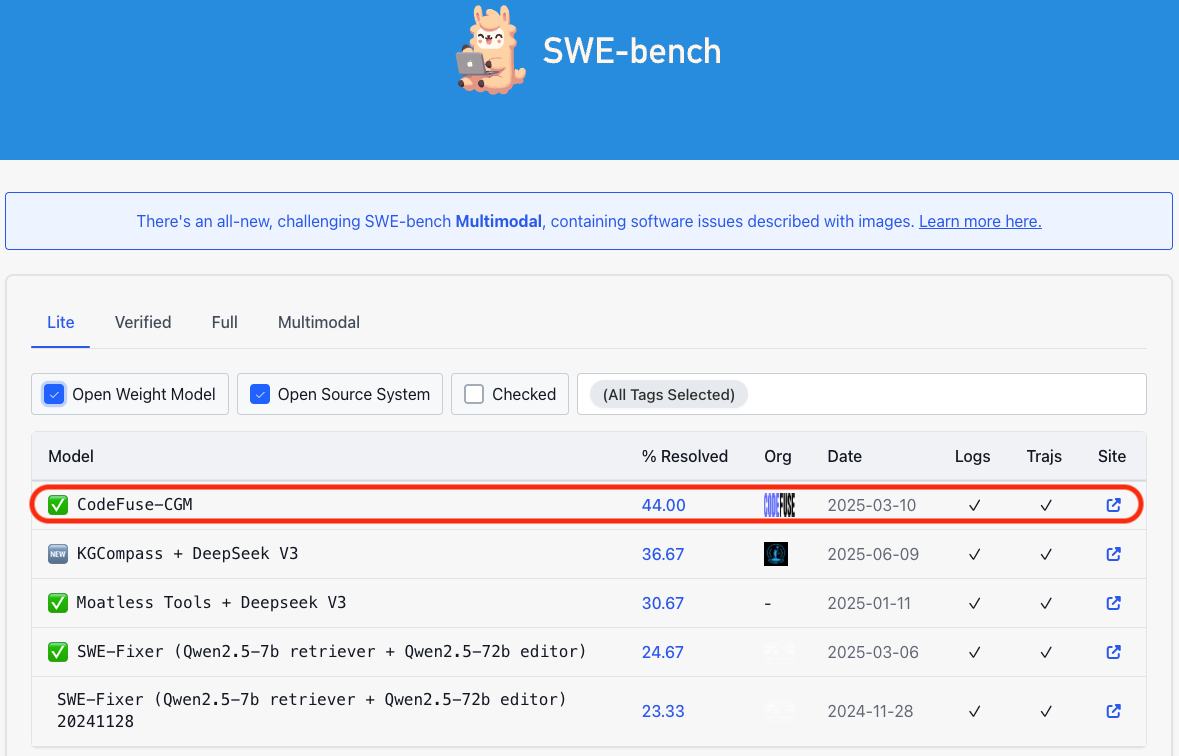The width and height of the screenshot is (1179, 756).
Task: Sort by the Model column header
Action: (x=71, y=457)
